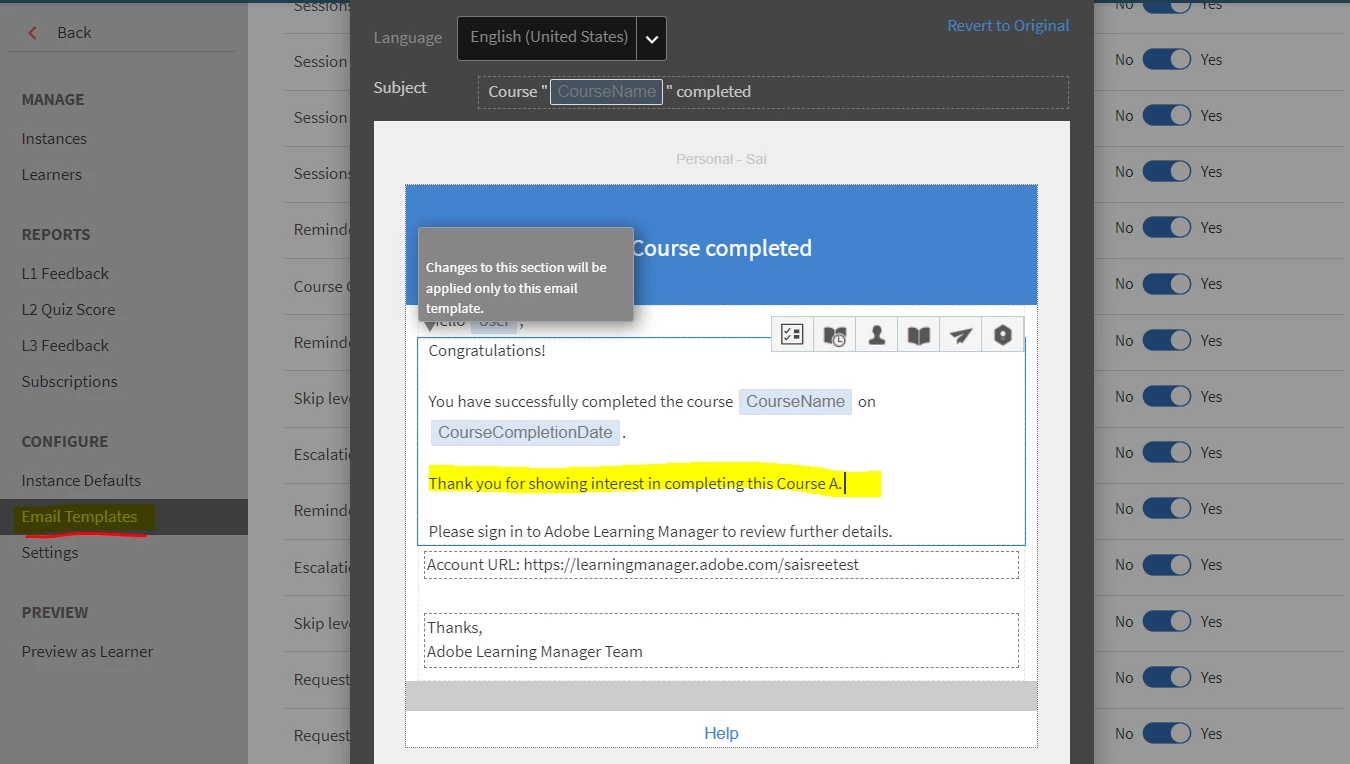1350x764 pixels.
Task: Click the Language label
Action: click(x=407, y=38)
